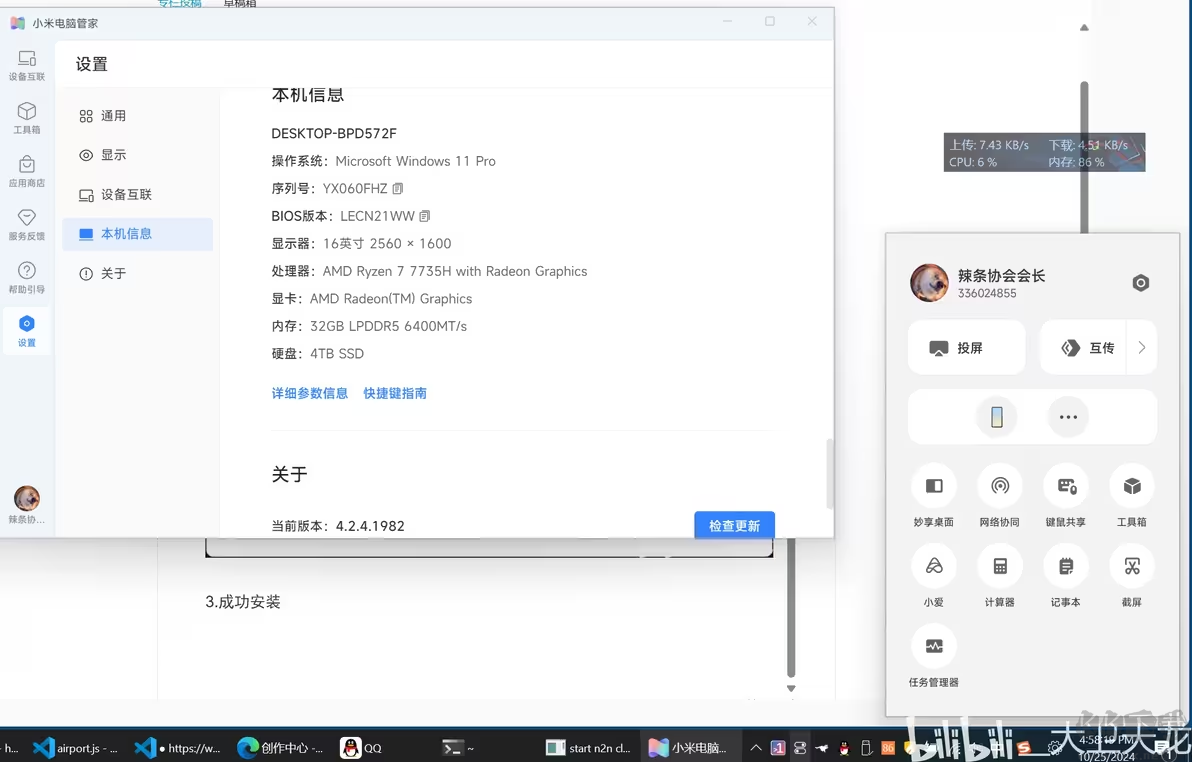Open the 帮助引导 sidebar section
Screen dimensions: 1192x762
pyautogui.click(x=27, y=278)
